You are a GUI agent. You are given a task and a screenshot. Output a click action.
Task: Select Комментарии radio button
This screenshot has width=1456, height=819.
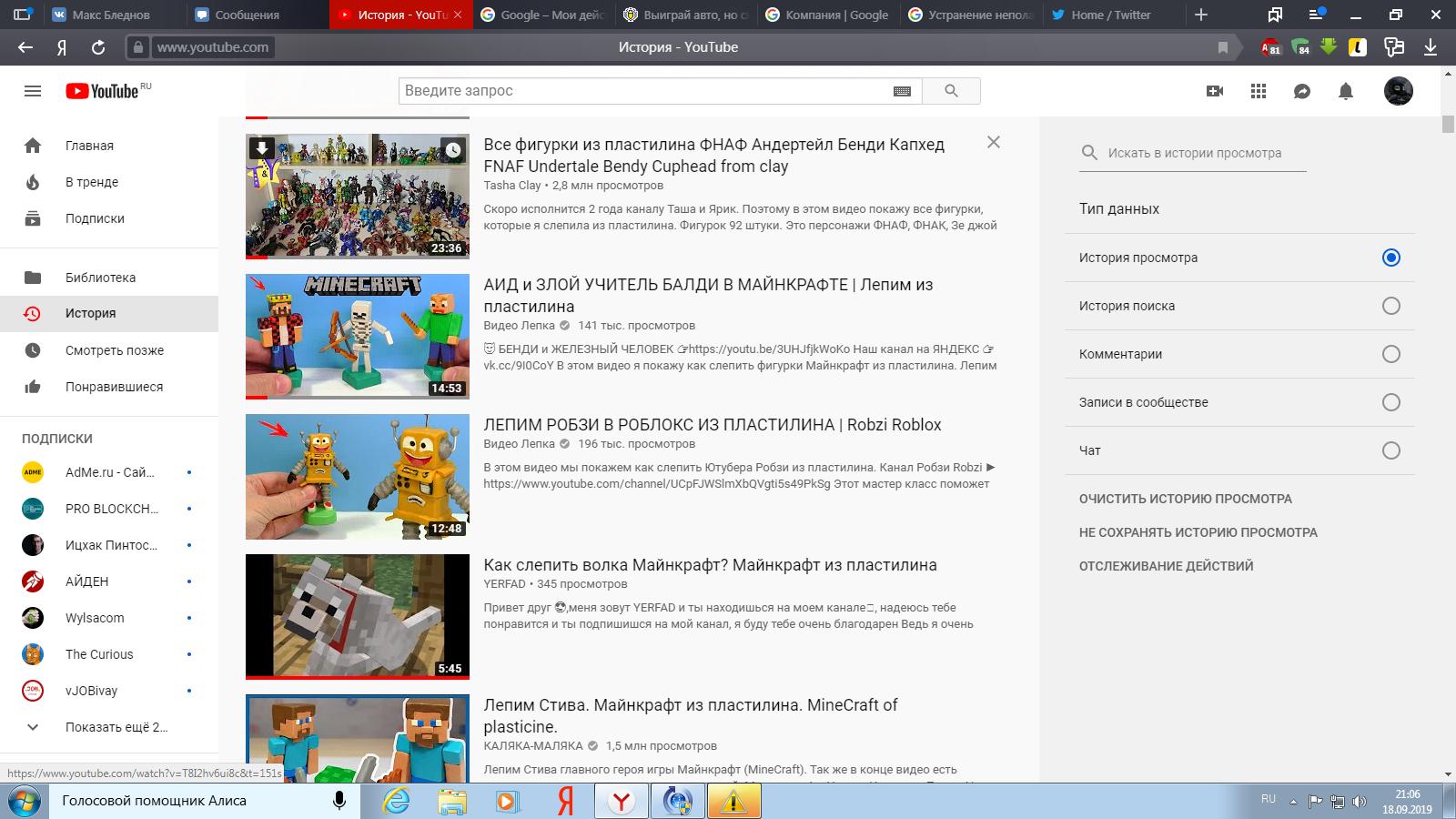1390,354
